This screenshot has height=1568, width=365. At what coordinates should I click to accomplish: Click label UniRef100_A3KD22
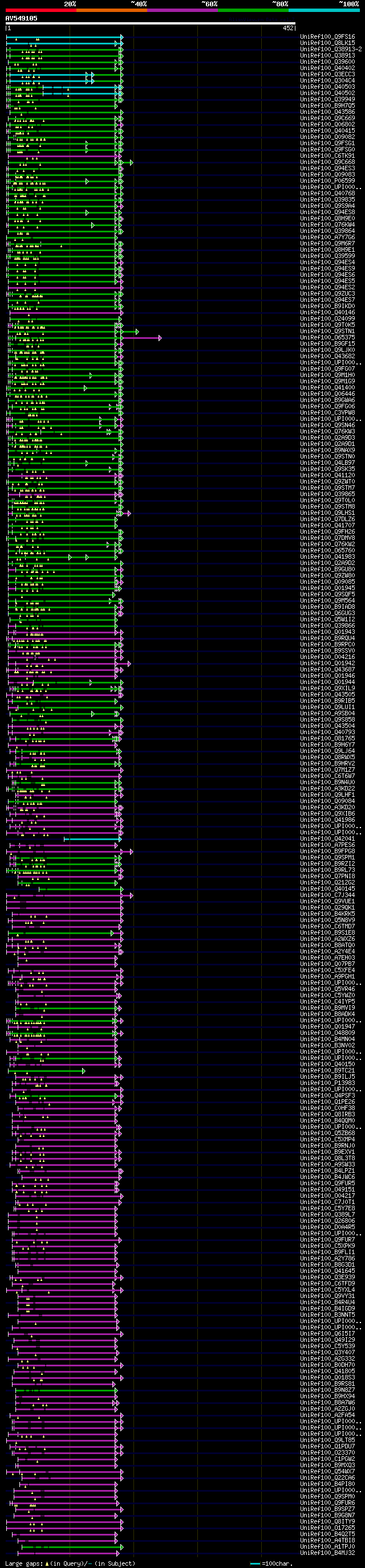click(x=327, y=788)
